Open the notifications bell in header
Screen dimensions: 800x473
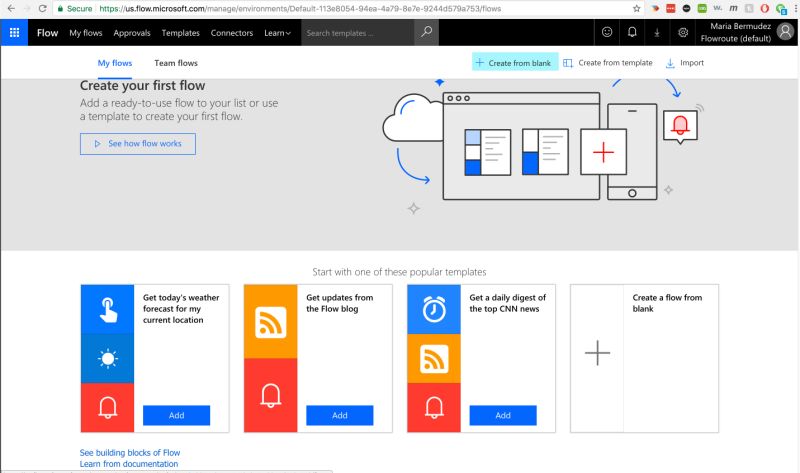[632, 32]
